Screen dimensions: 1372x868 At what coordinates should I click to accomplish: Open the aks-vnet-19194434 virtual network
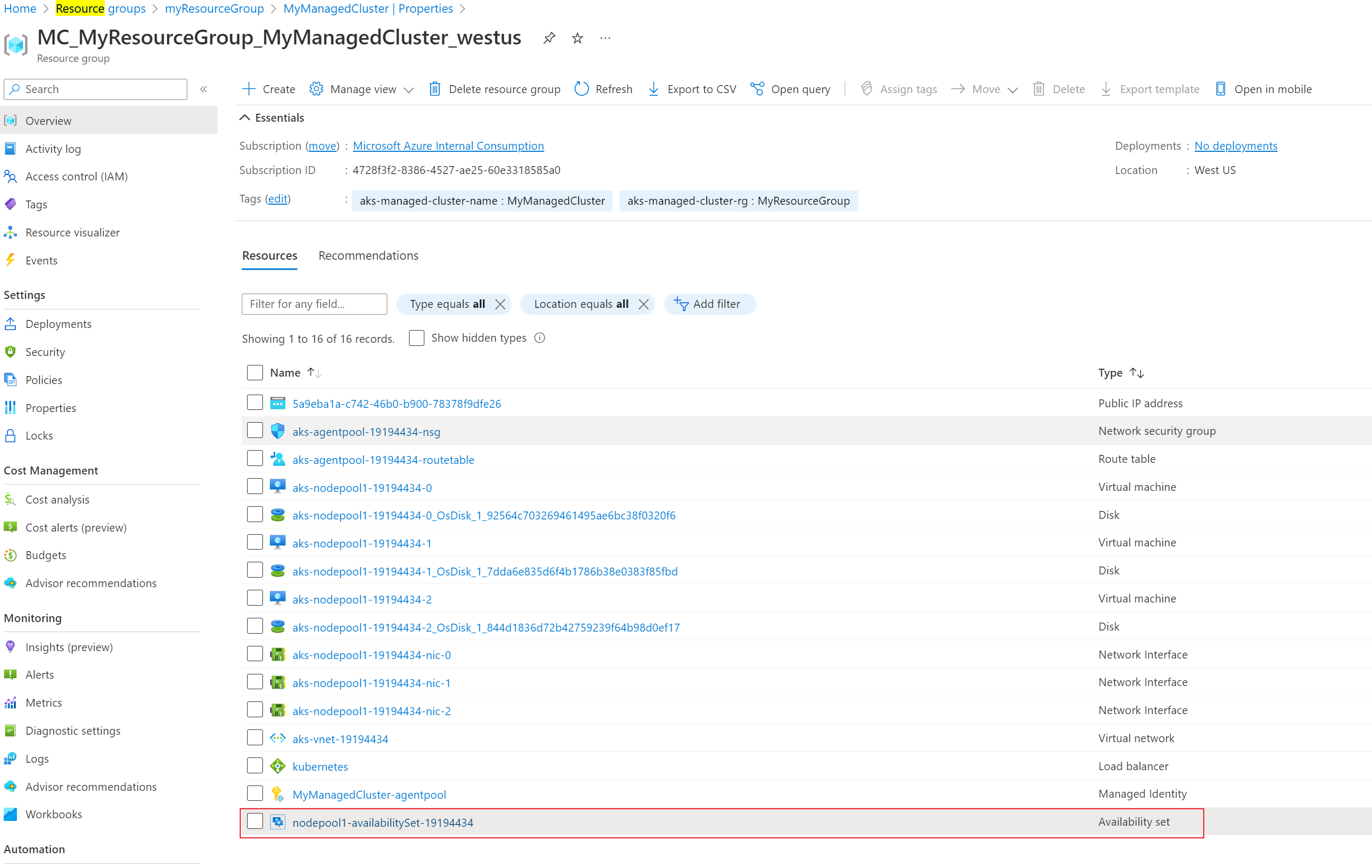[340, 738]
